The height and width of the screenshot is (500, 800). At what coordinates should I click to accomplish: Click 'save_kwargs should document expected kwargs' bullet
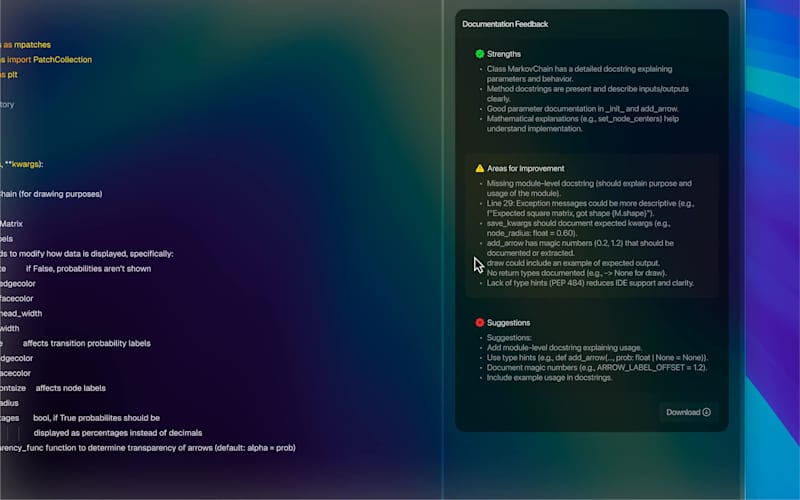pos(578,228)
